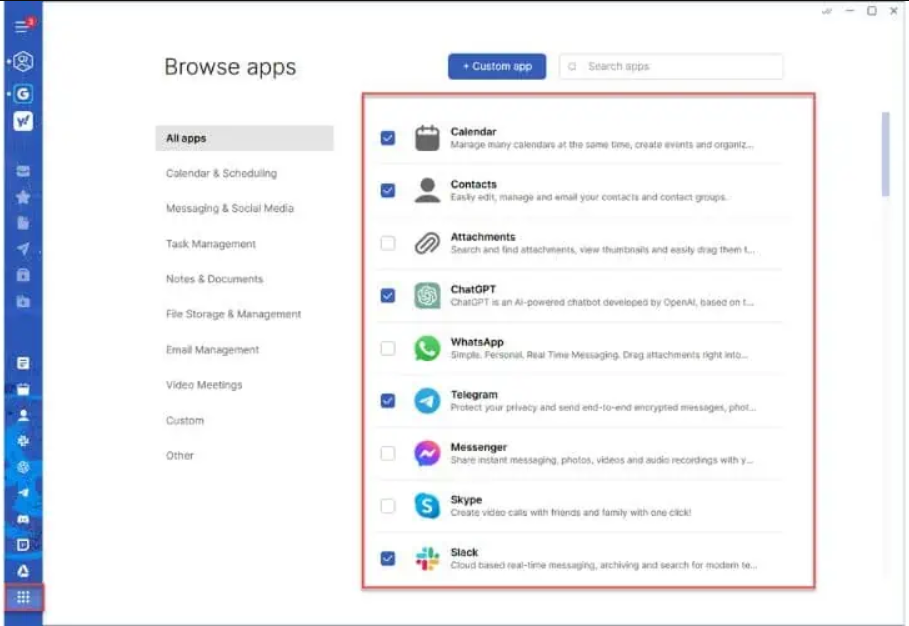Viewport: 909px width, 626px height.
Task: Select the Email Management category
Action: coord(212,350)
